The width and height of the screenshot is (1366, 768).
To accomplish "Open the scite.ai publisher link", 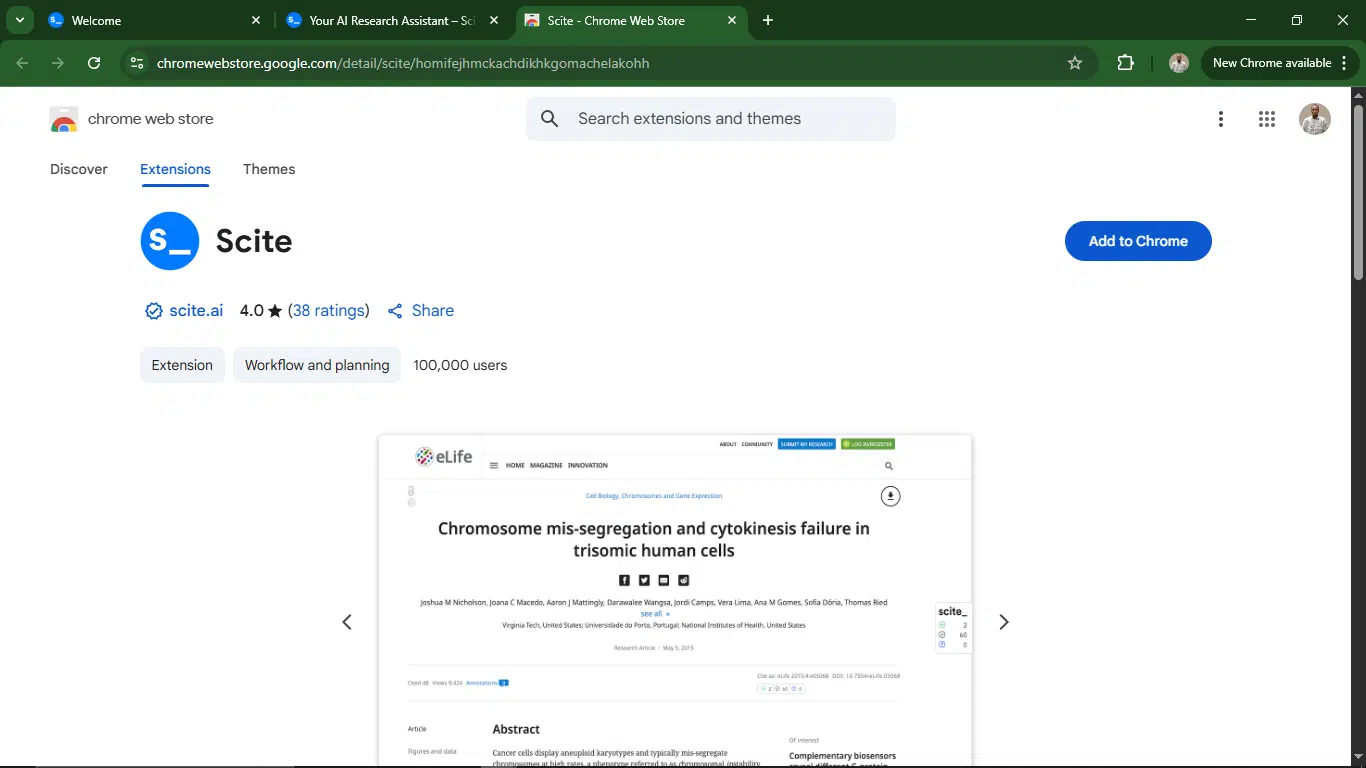I will (x=196, y=311).
